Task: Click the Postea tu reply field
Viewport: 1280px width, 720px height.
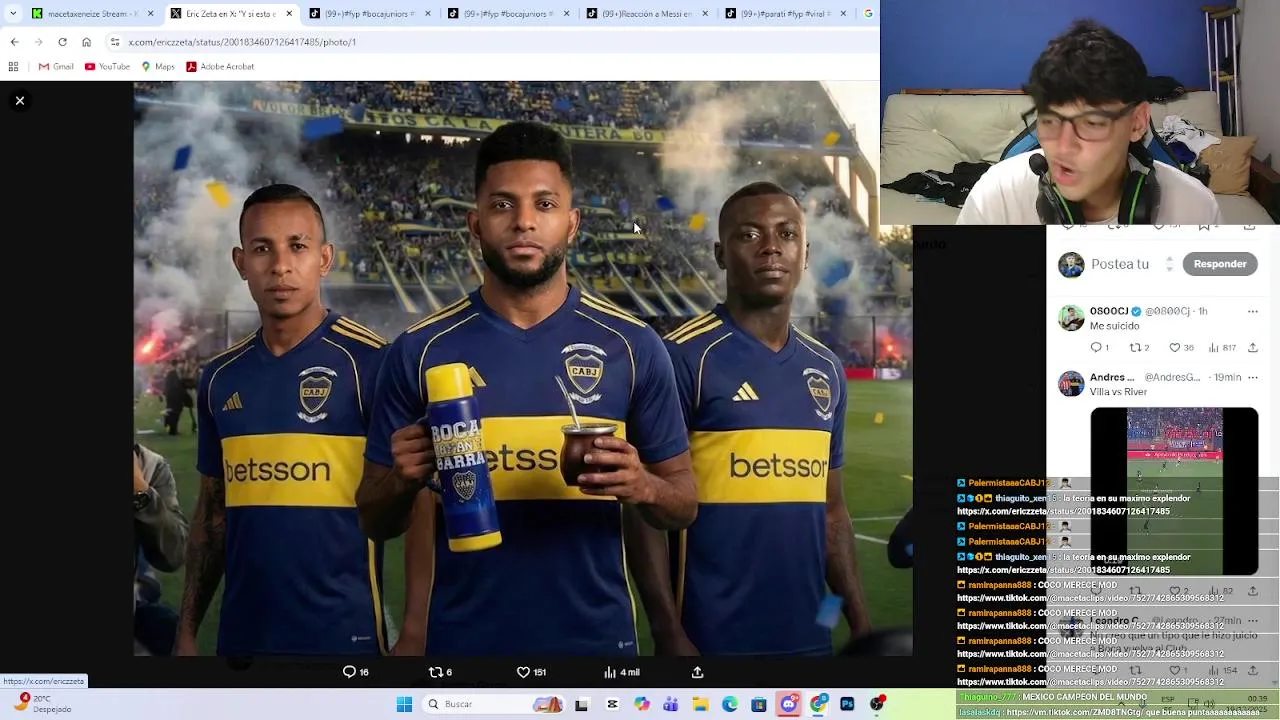Action: (x=1120, y=264)
